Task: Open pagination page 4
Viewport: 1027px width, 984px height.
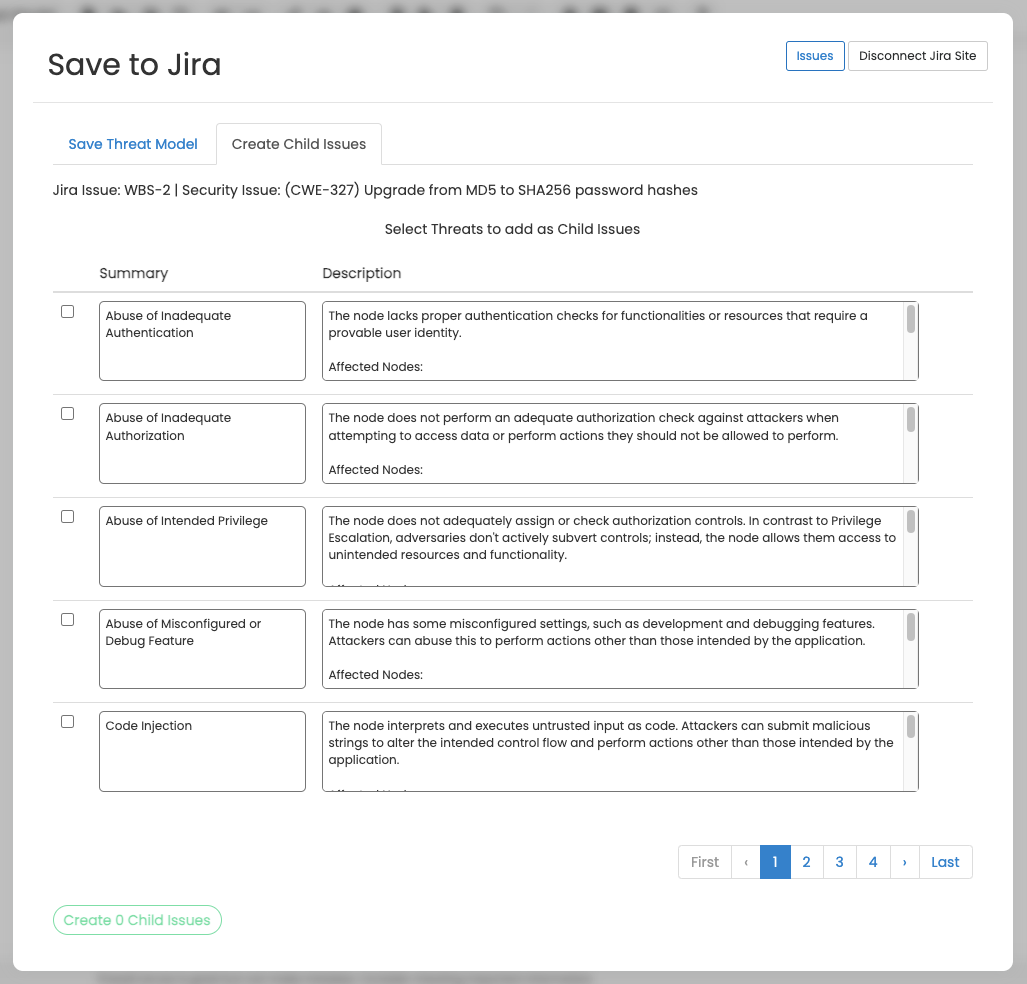Action: point(873,862)
